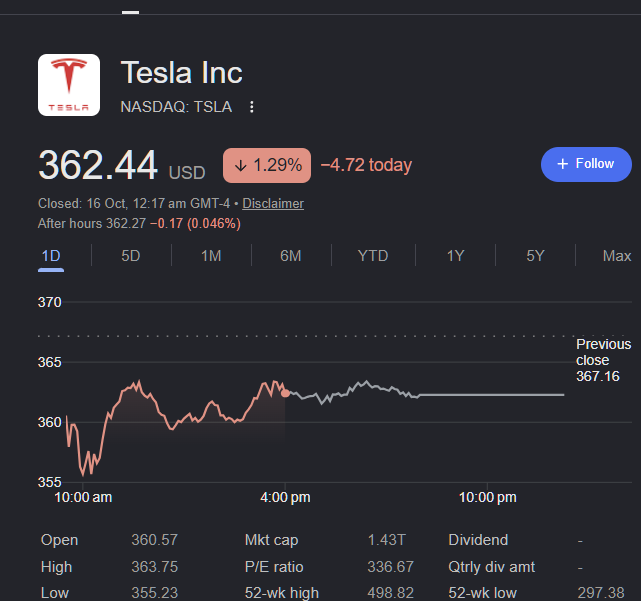Viewport: 641px width, 601px height.
Task: Switch to the 5D chart range
Action: [x=131, y=256]
